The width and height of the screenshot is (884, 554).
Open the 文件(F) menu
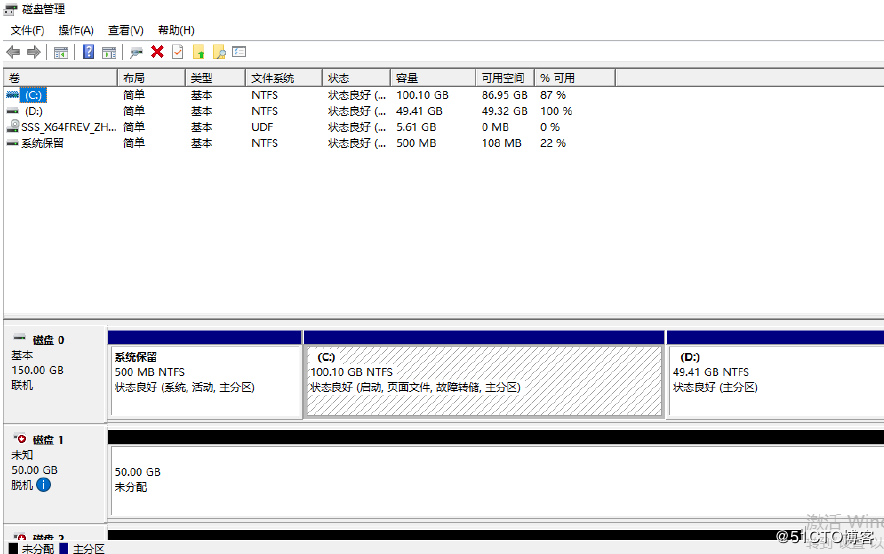coord(27,30)
